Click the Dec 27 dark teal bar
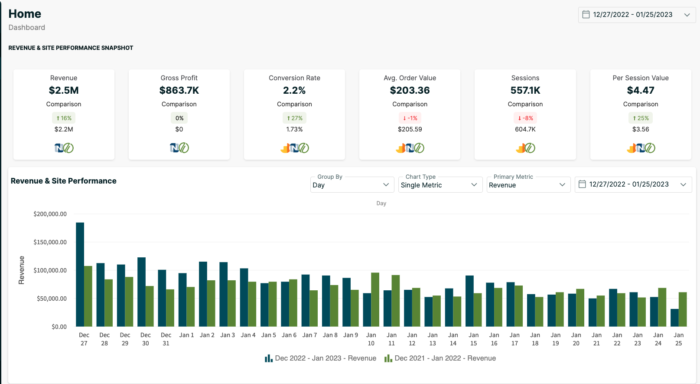 tap(80, 274)
